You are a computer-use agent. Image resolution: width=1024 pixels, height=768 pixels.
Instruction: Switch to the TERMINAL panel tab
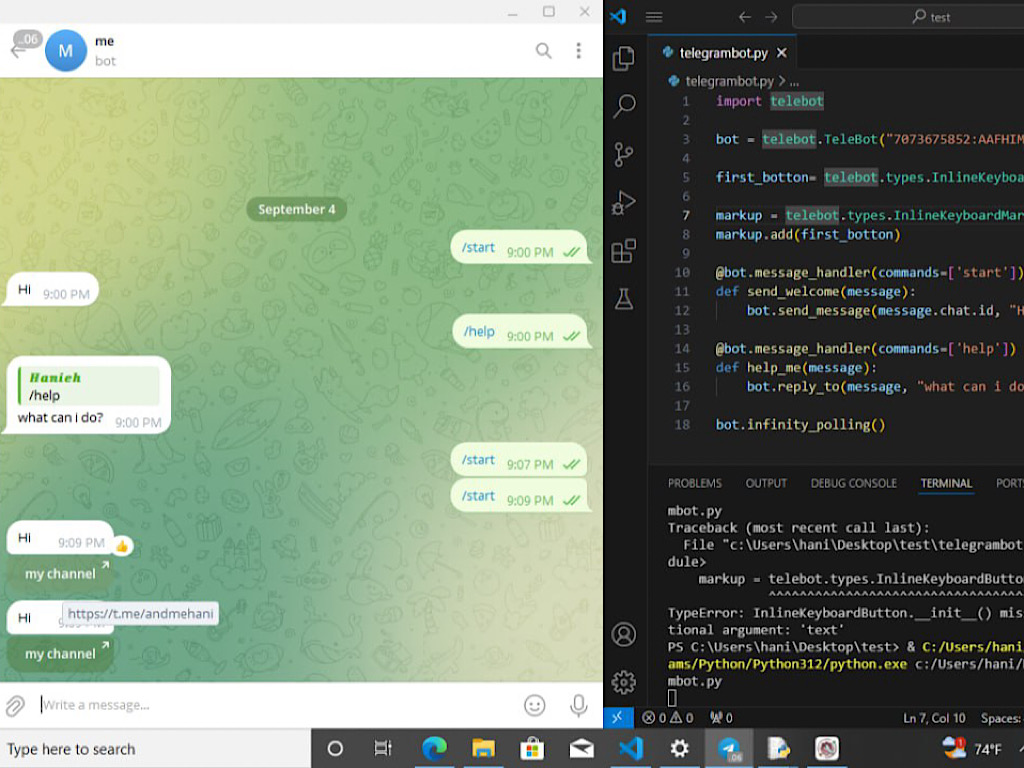pyautogui.click(x=946, y=483)
